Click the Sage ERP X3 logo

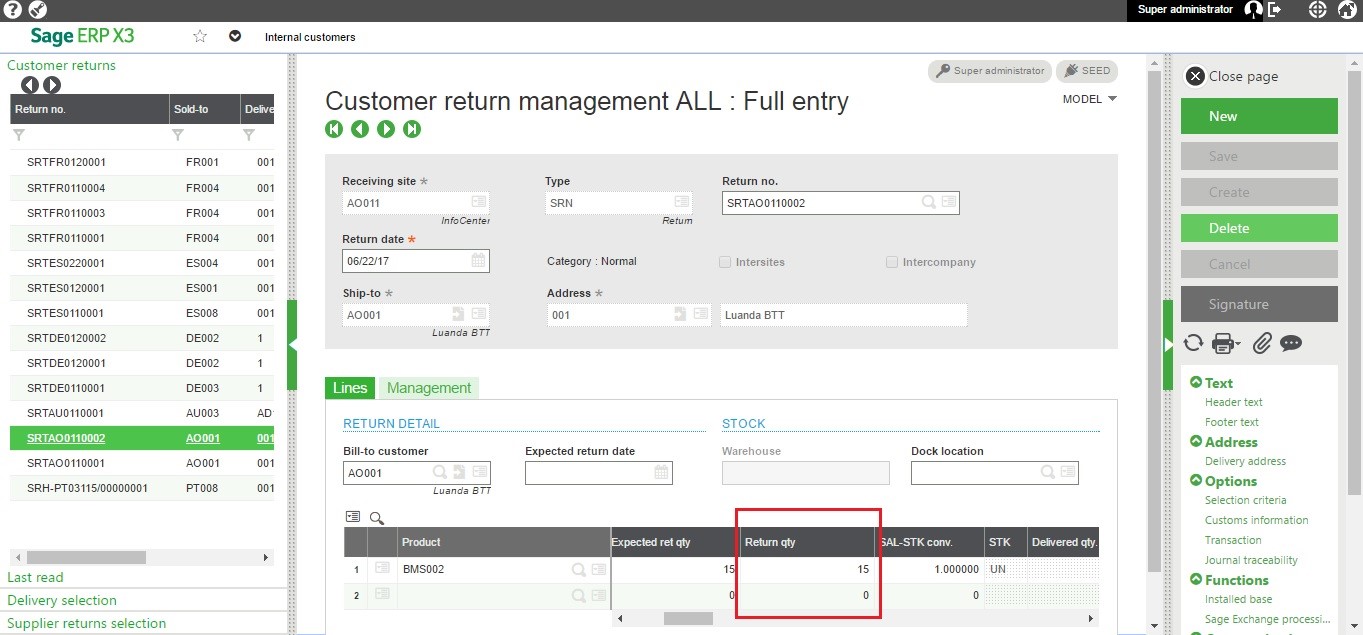click(x=82, y=36)
